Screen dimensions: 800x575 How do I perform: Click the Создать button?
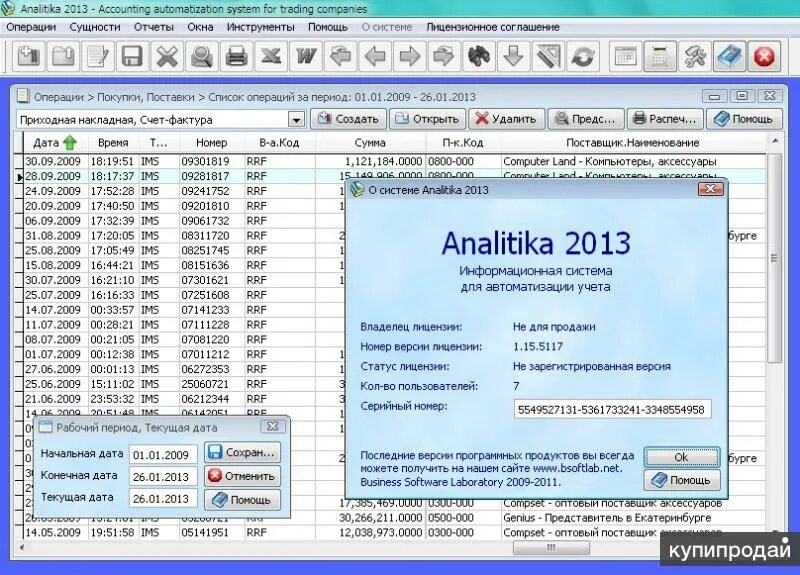click(348, 119)
